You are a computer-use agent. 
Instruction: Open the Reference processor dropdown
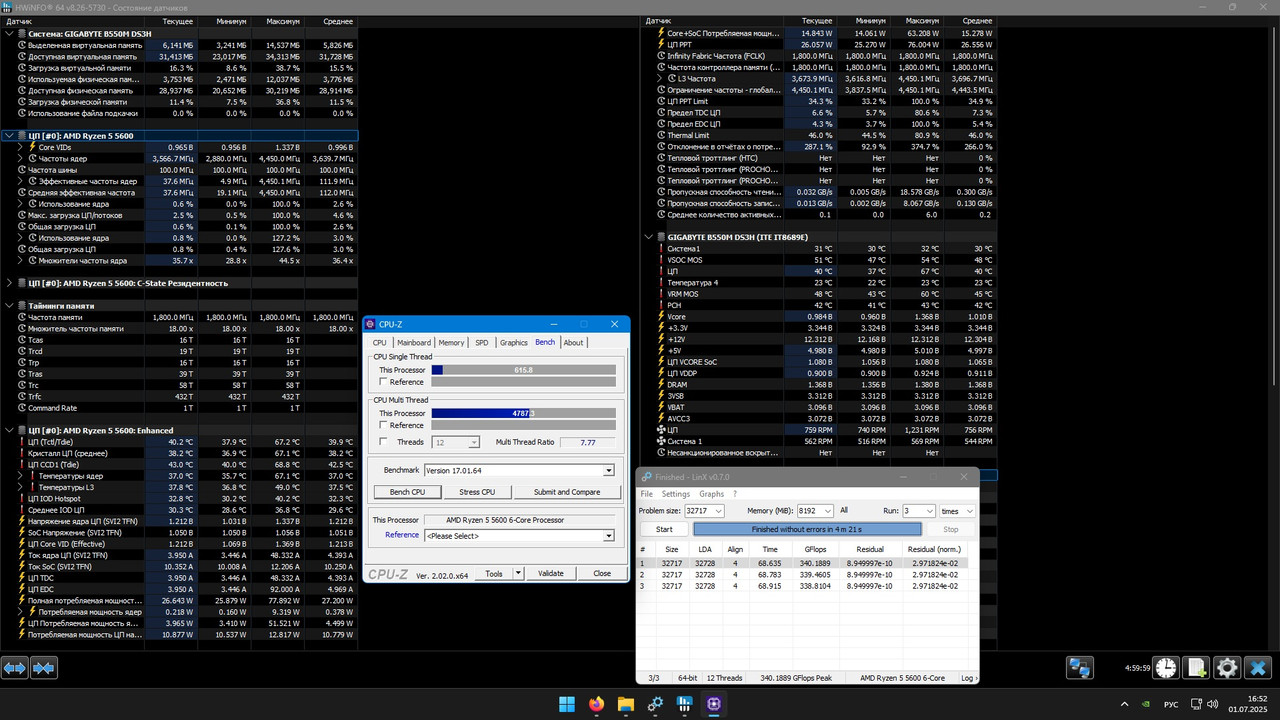pos(608,536)
